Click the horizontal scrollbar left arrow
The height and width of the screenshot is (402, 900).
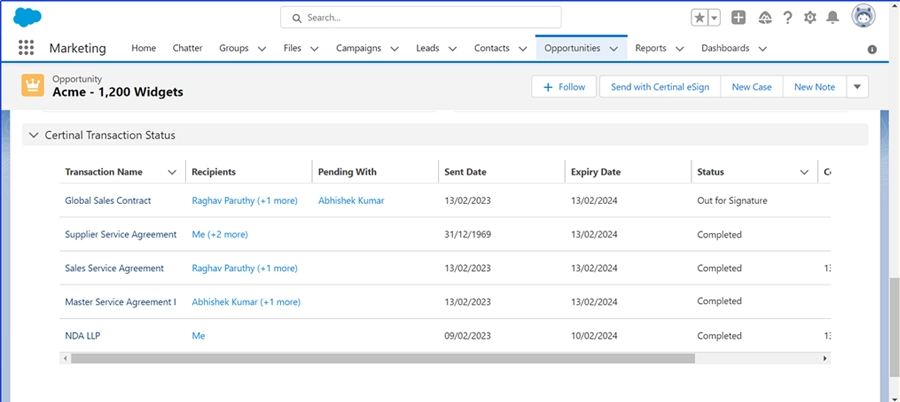[x=65, y=358]
